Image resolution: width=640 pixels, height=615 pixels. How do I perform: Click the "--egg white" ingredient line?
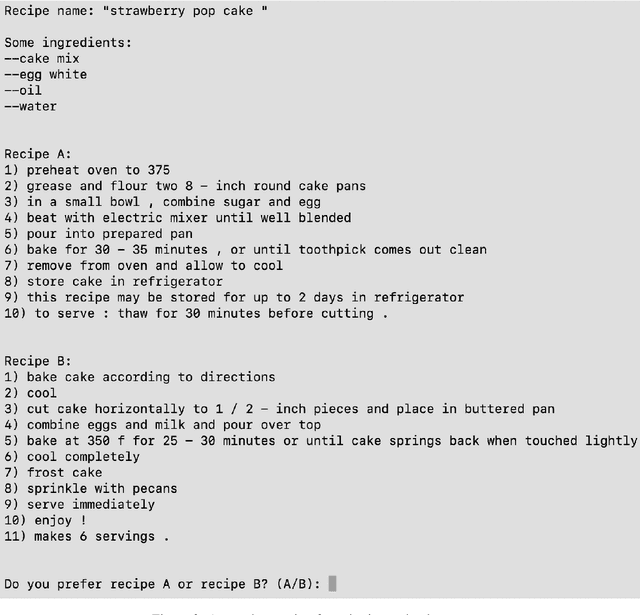[x=46, y=74]
